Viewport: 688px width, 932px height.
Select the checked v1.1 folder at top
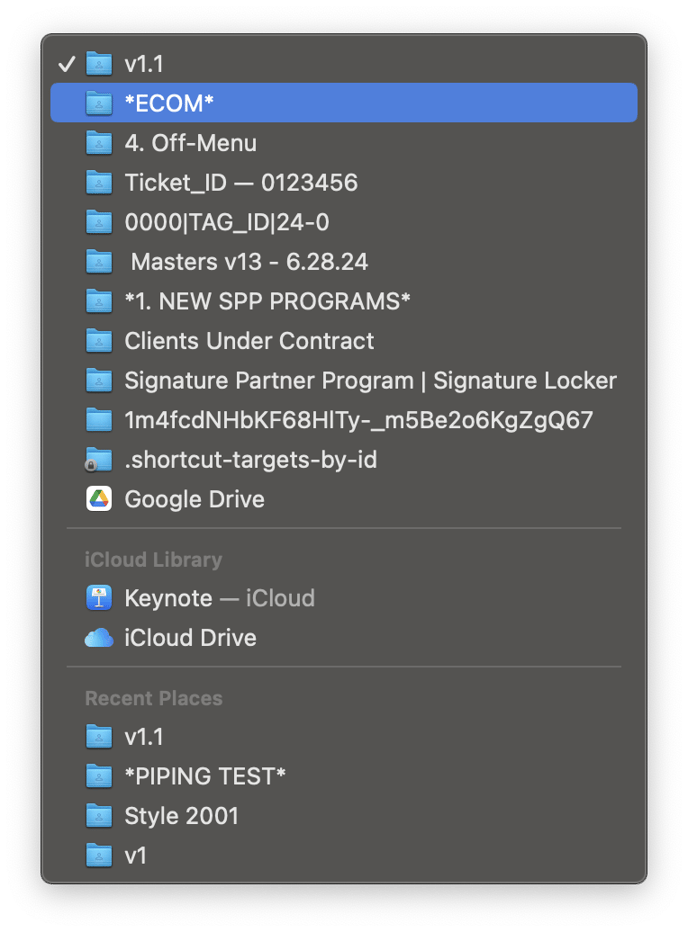[144, 64]
